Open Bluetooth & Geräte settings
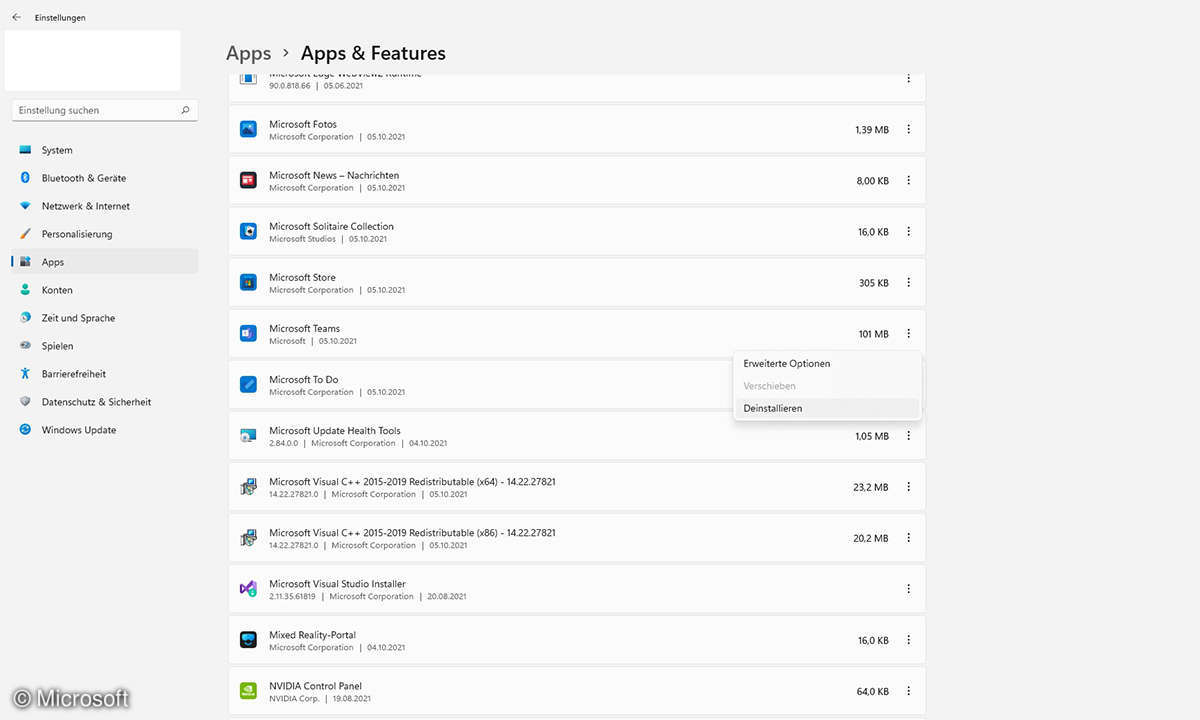This screenshot has width=1200, height=720. pyautogui.click(x=105, y=178)
